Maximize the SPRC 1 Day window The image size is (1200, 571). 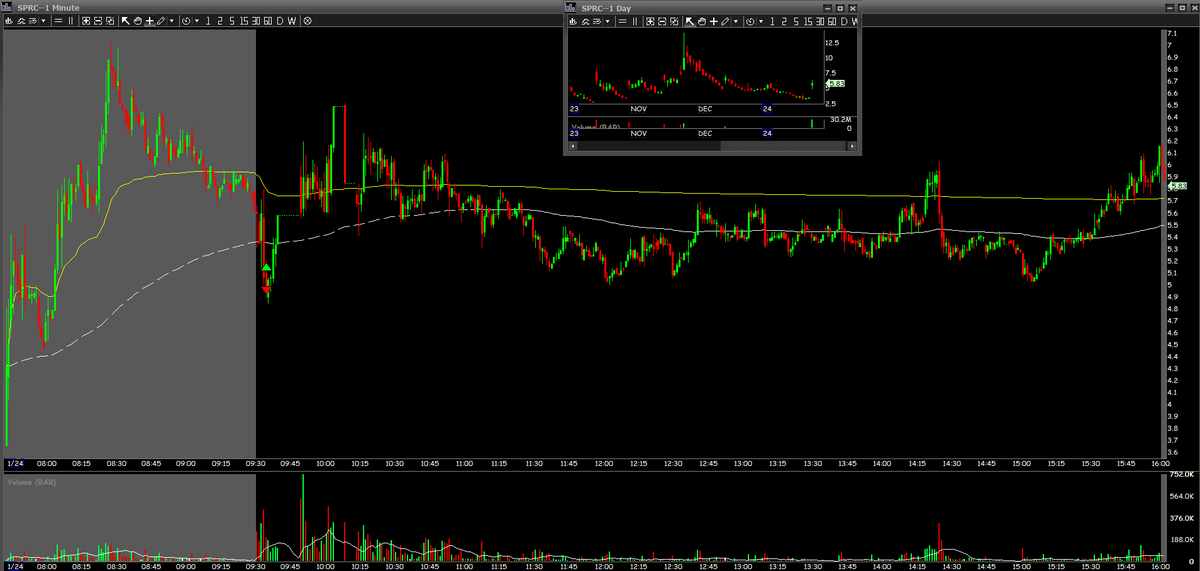(x=840, y=8)
